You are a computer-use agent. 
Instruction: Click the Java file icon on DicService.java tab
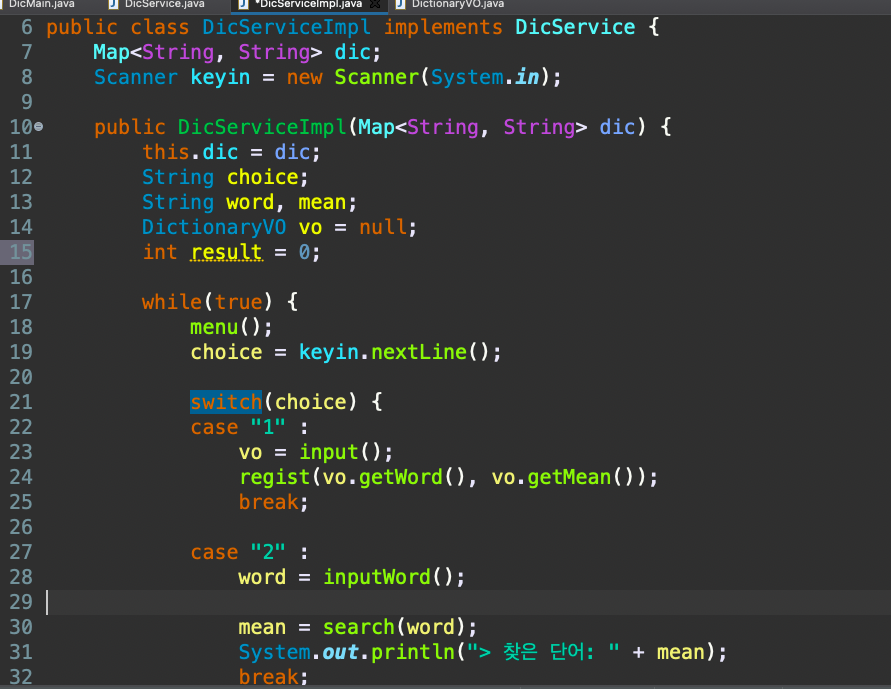[x=114, y=4]
